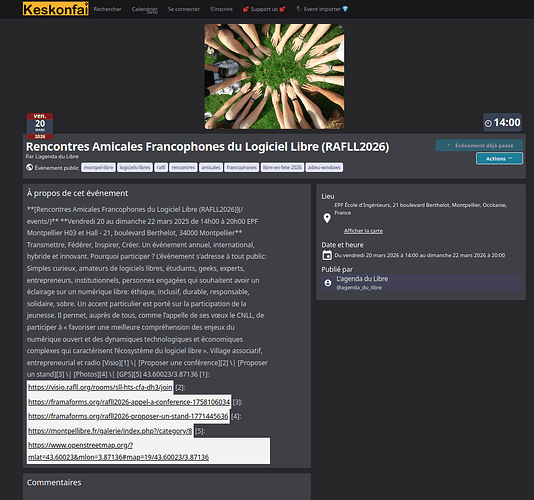534x500 pixels.
Task: Open the Se connecter page
Action: click(184, 9)
